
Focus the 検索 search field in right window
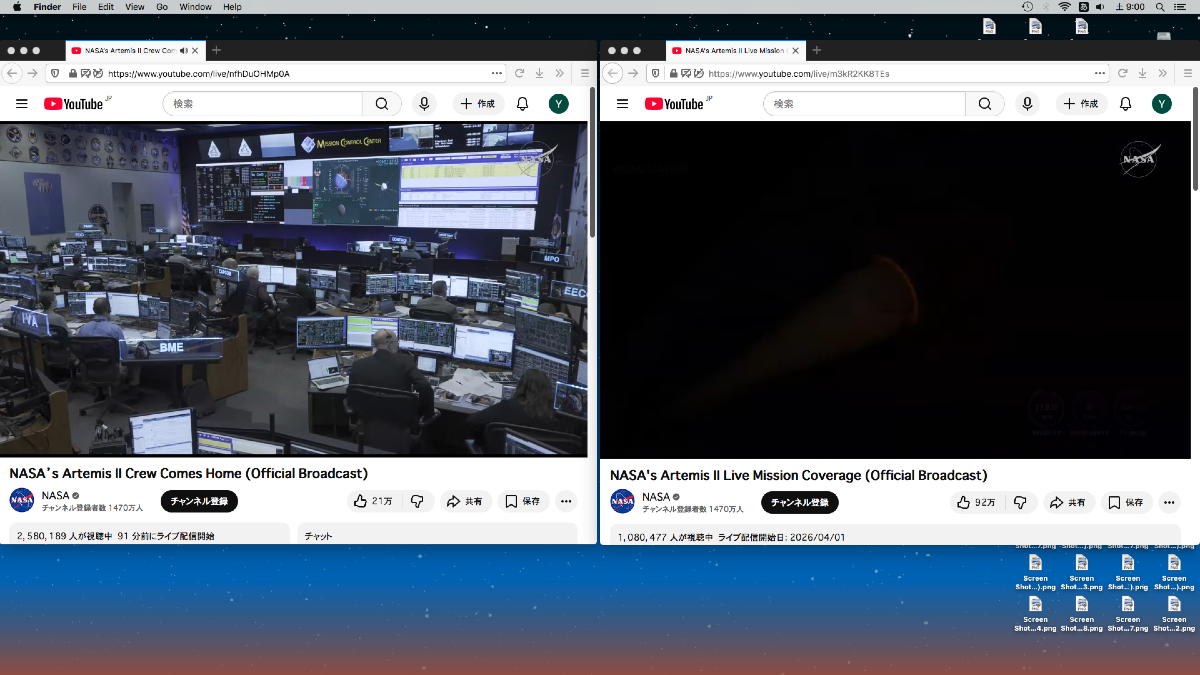(x=865, y=104)
